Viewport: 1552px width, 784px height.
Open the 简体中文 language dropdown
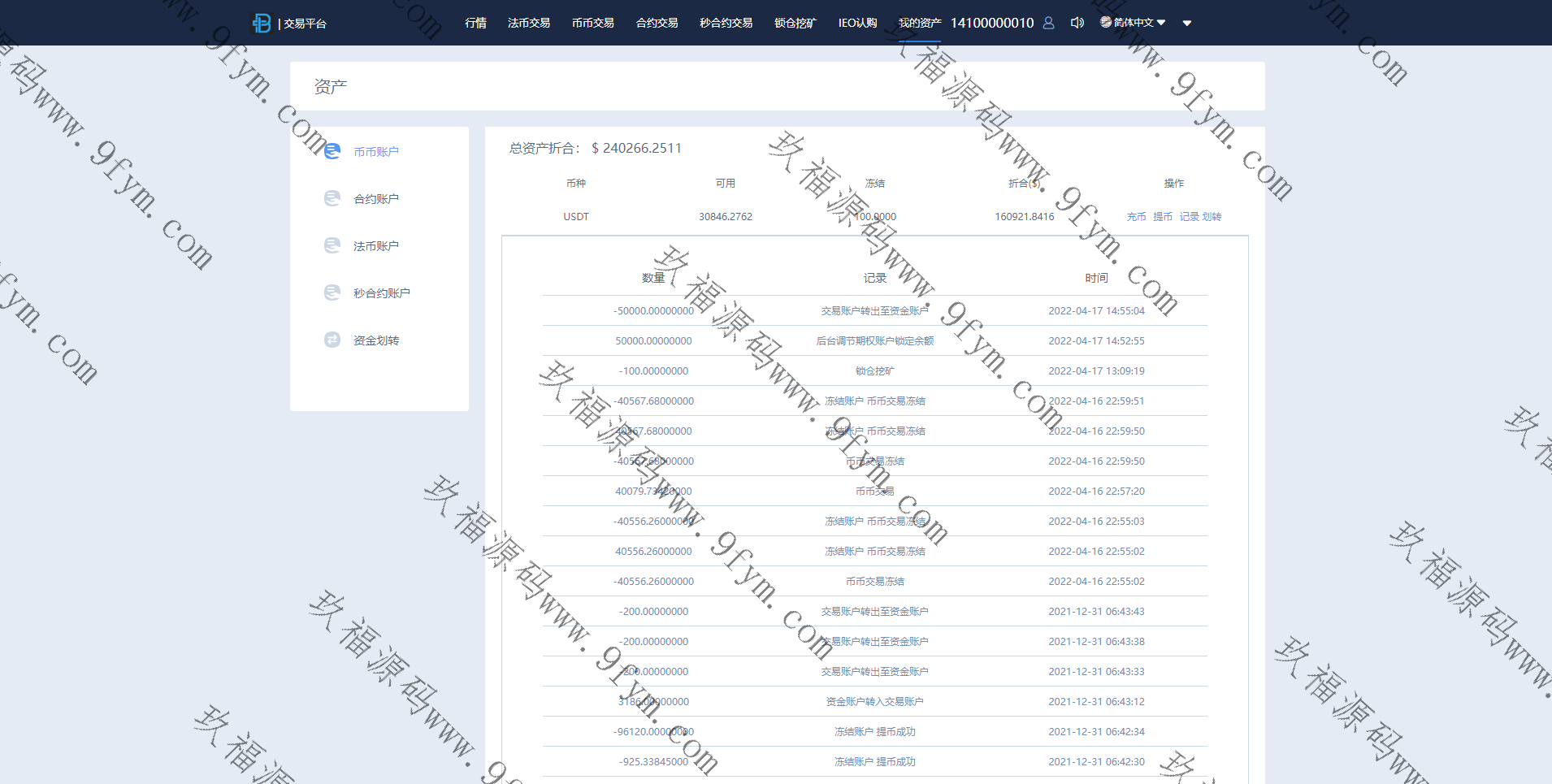click(x=1134, y=23)
